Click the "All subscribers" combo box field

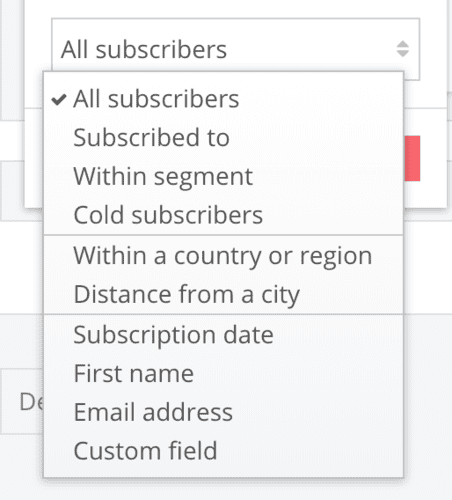coord(235,49)
